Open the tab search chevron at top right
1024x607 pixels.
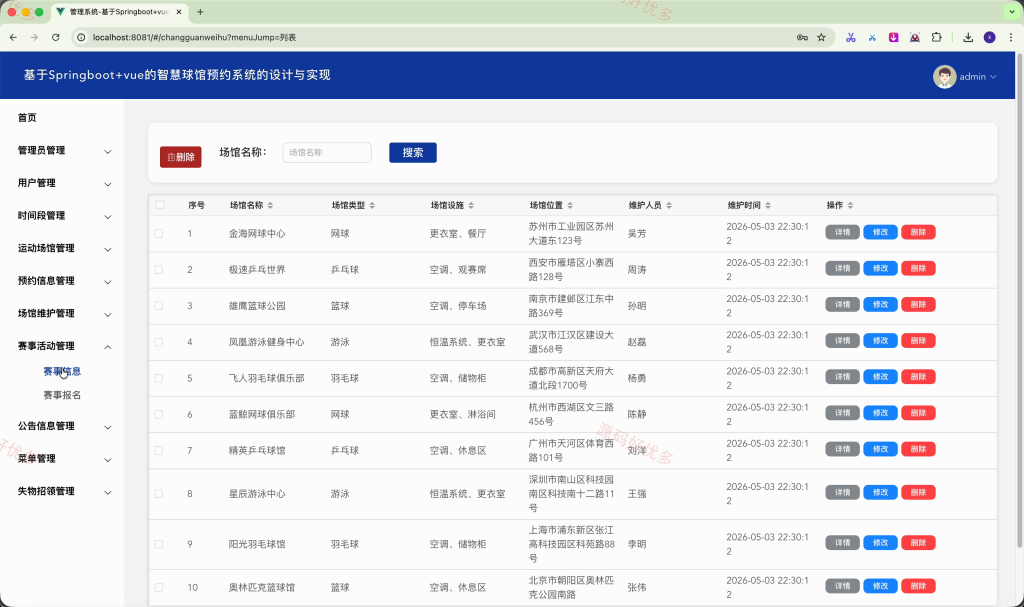click(1012, 12)
